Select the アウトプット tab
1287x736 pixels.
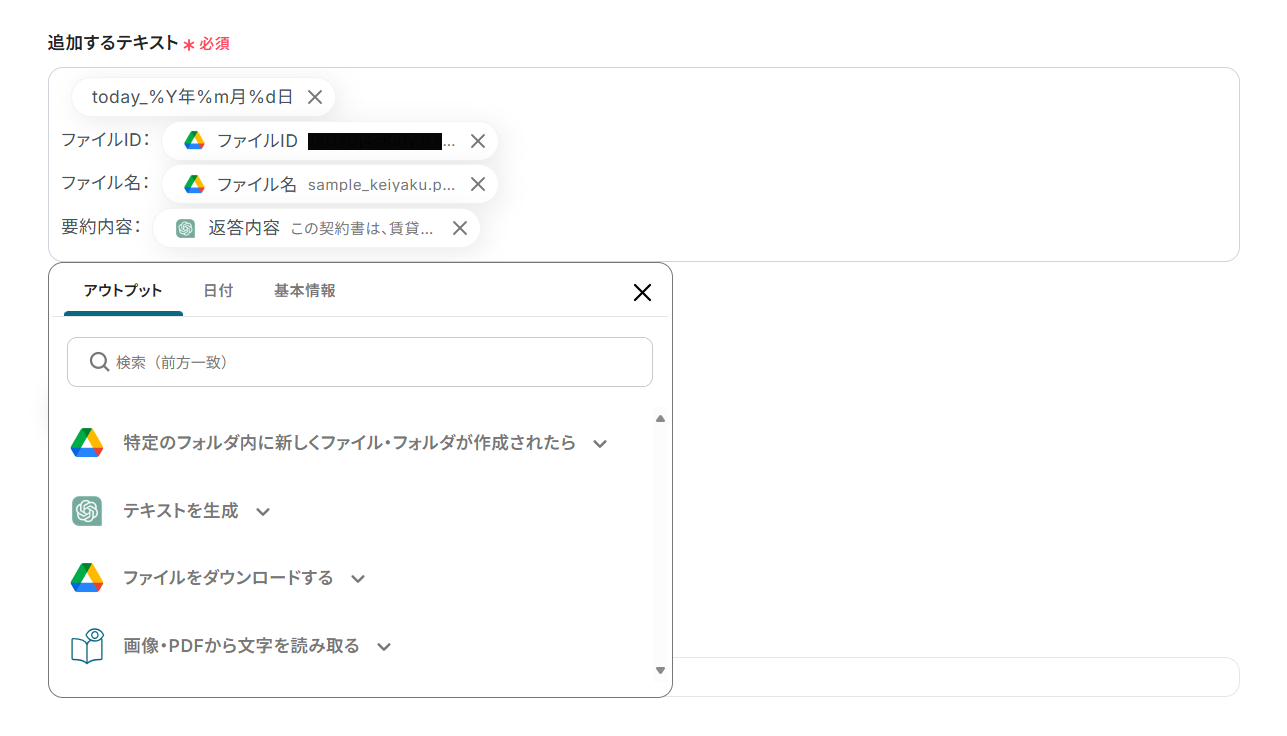coord(123,291)
